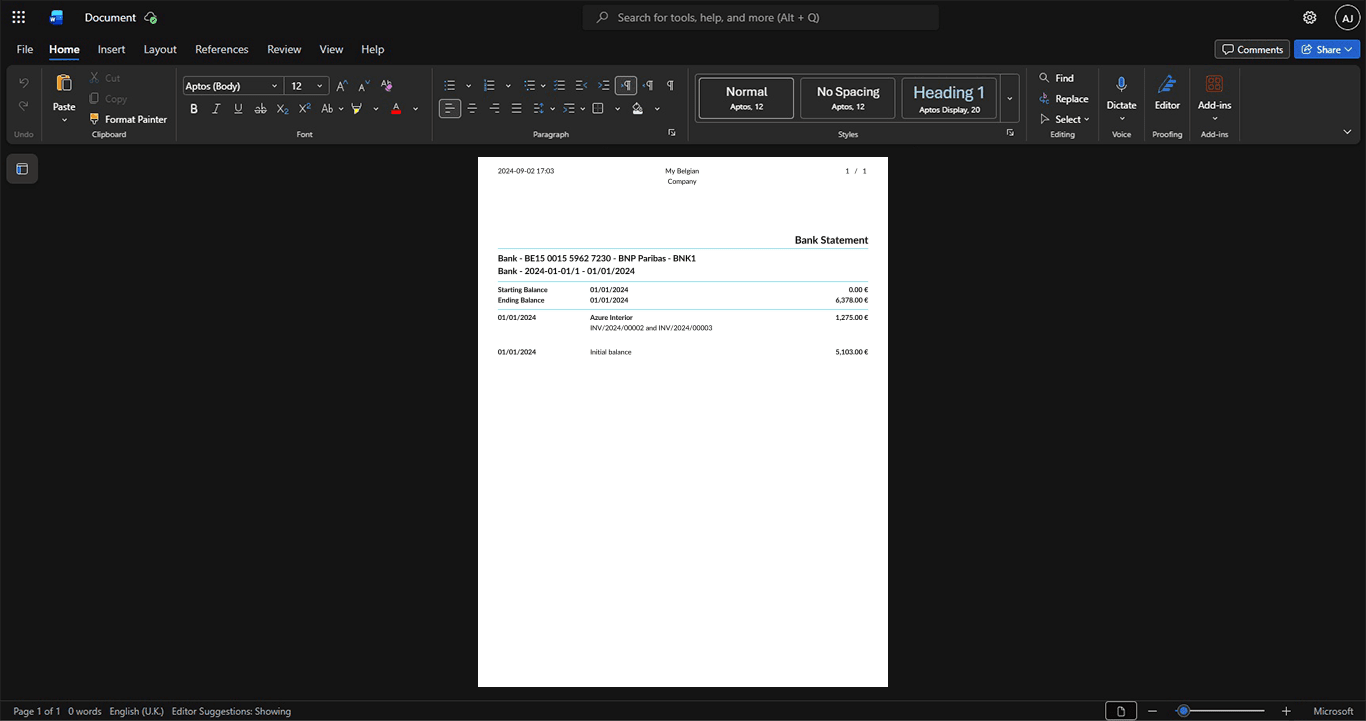The height and width of the screenshot is (721, 1366).
Task: Click zoom in plus button
Action: pyautogui.click(x=1286, y=711)
